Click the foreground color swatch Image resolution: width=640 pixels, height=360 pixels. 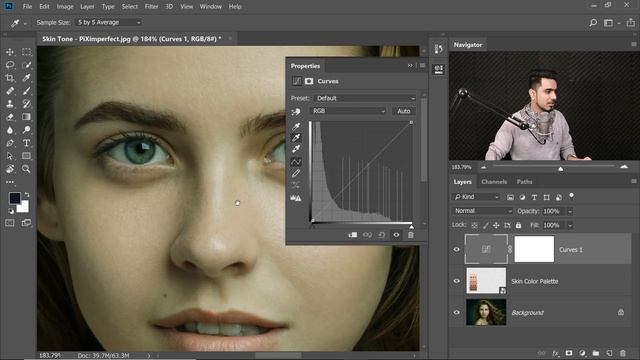point(15,198)
